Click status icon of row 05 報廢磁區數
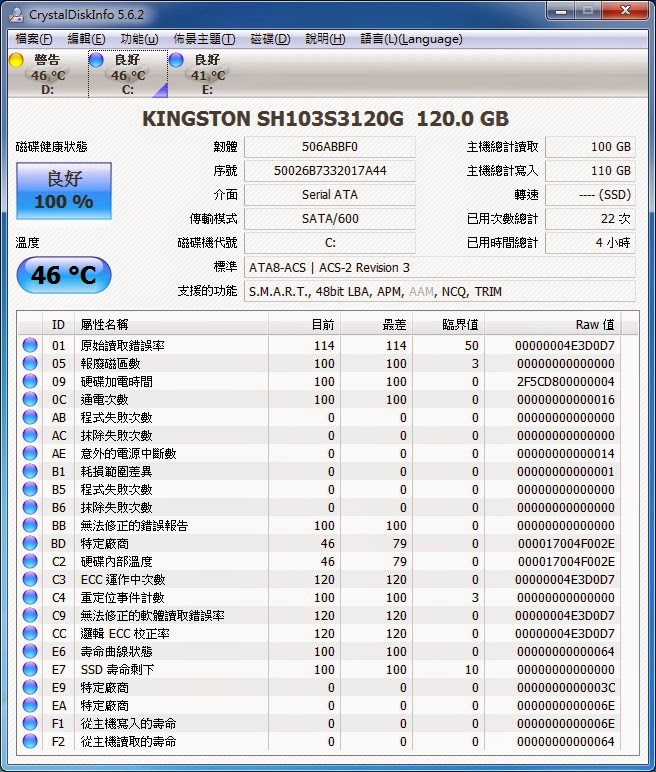This screenshot has height=772, width=656. 30,363
